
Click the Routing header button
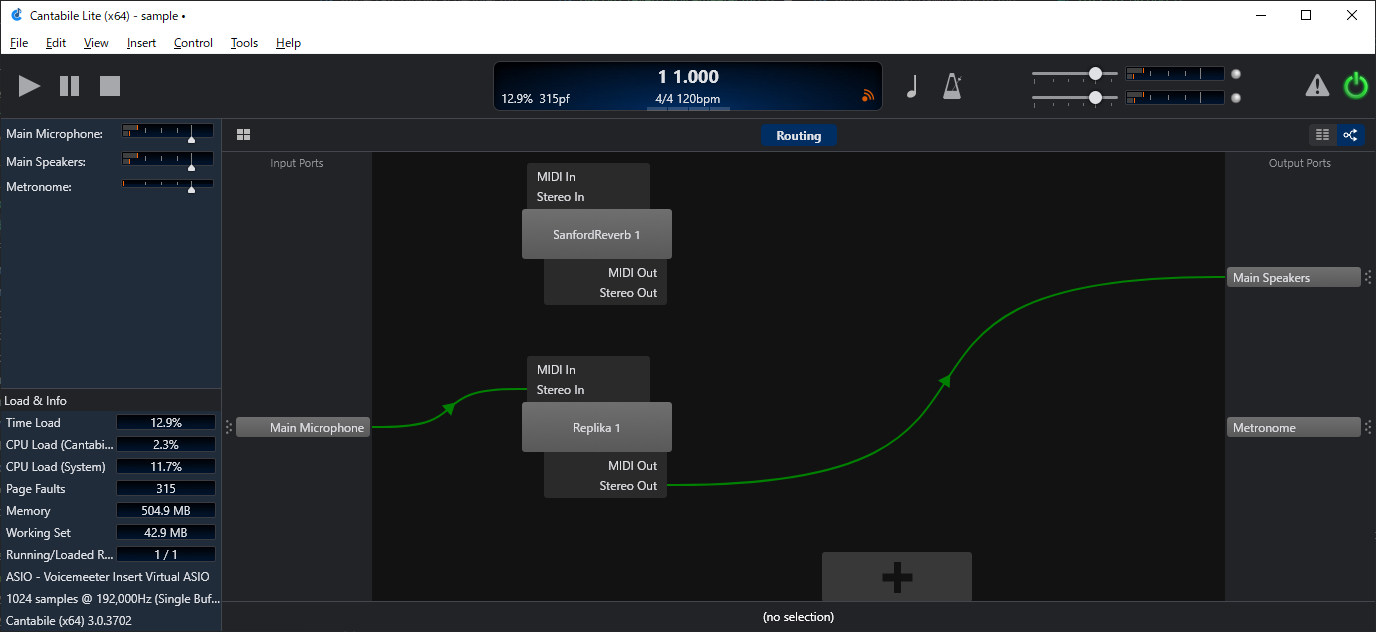pos(798,136)
